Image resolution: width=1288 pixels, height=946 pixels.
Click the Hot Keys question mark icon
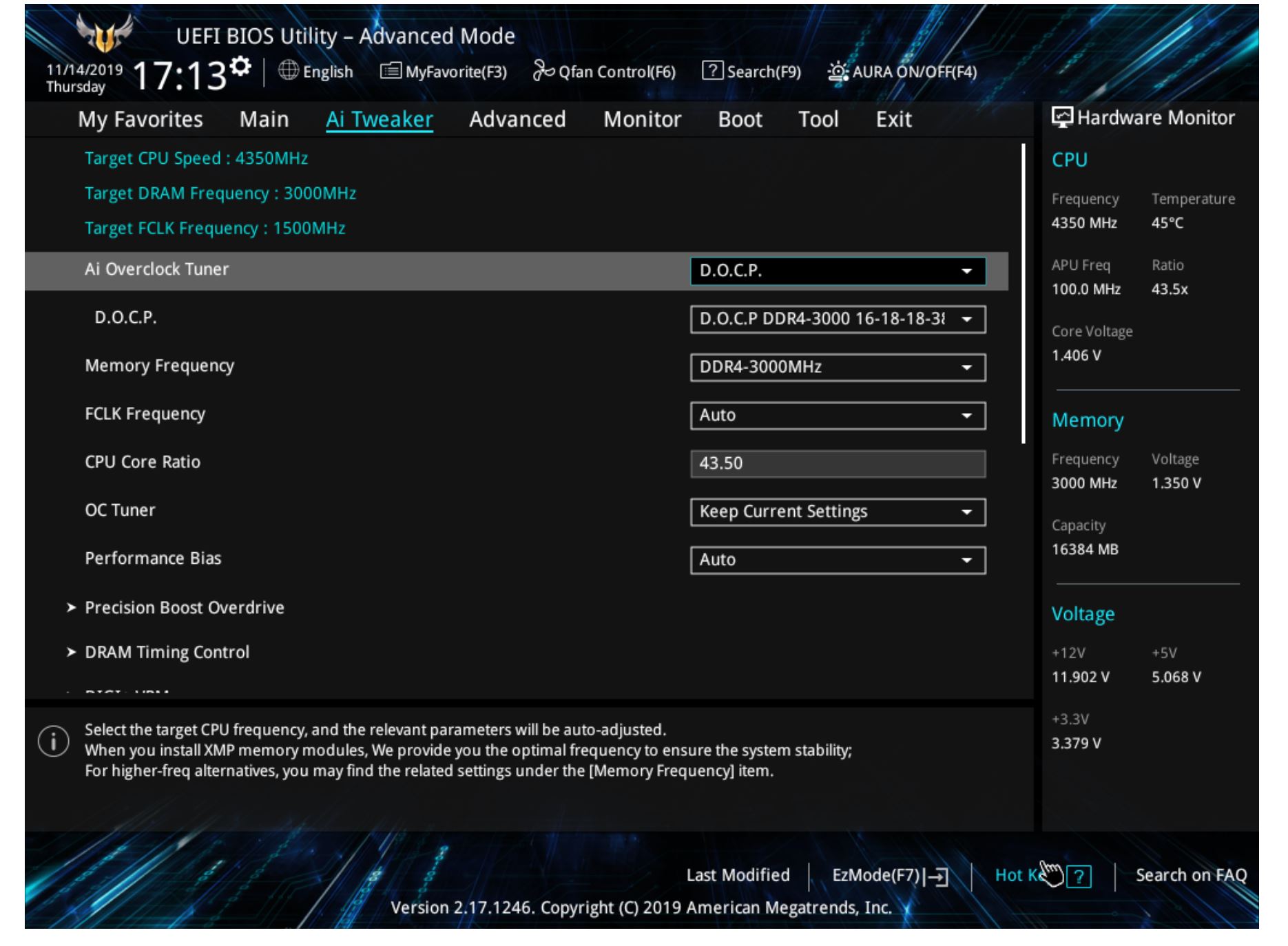(1079, 876)
